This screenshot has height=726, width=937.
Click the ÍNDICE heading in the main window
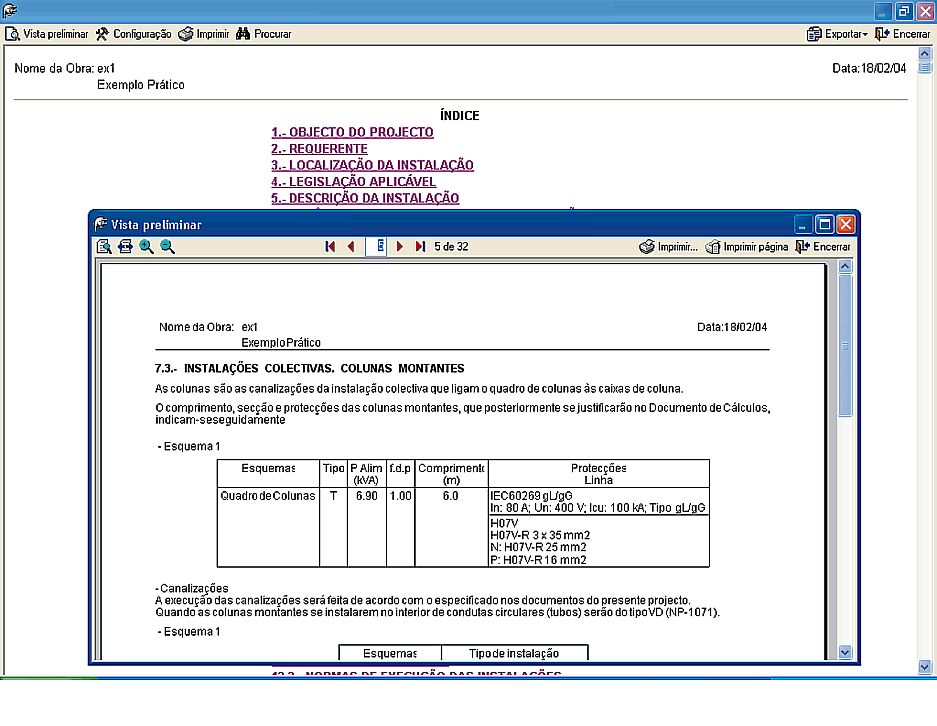(460, 116)
